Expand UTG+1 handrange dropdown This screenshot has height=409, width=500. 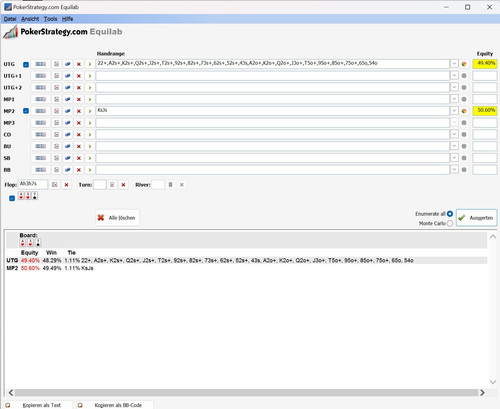[x=454, y=76]
